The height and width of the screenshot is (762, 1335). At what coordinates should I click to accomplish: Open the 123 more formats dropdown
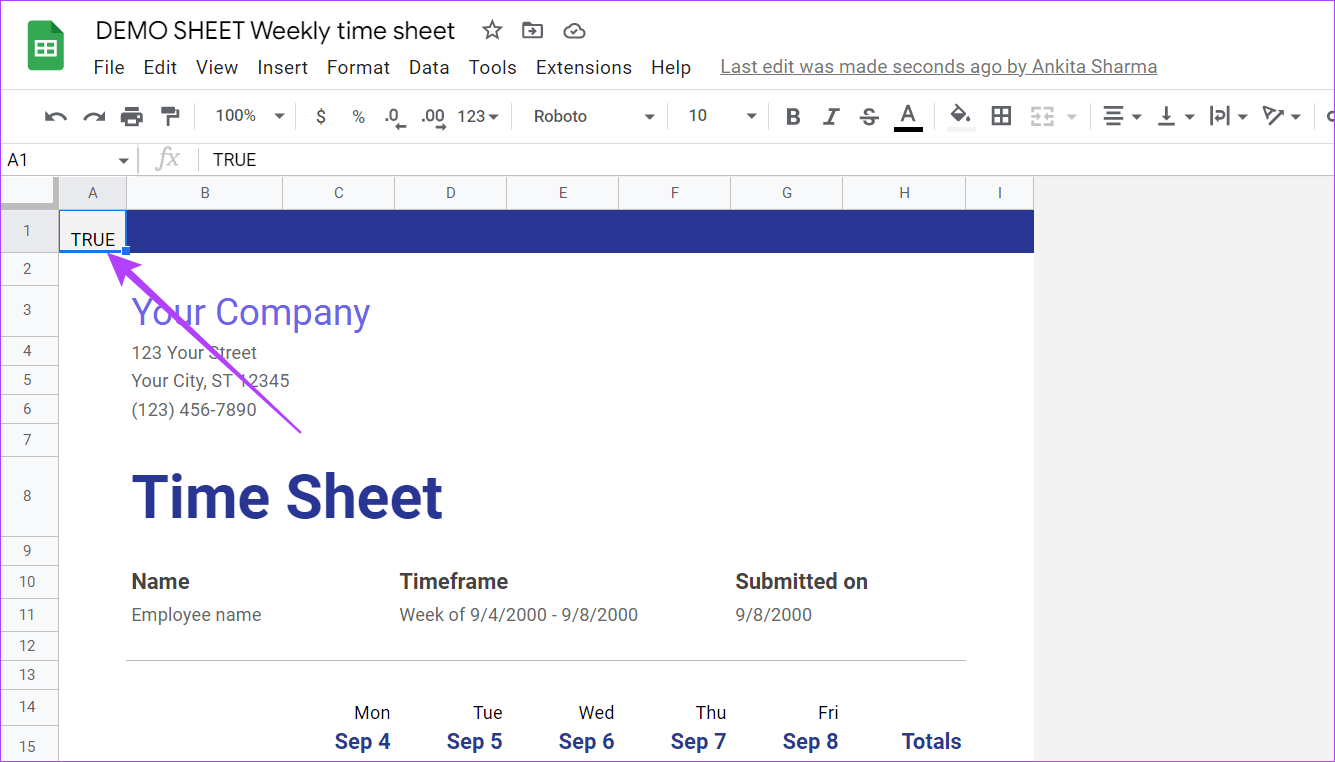point(478,116)
